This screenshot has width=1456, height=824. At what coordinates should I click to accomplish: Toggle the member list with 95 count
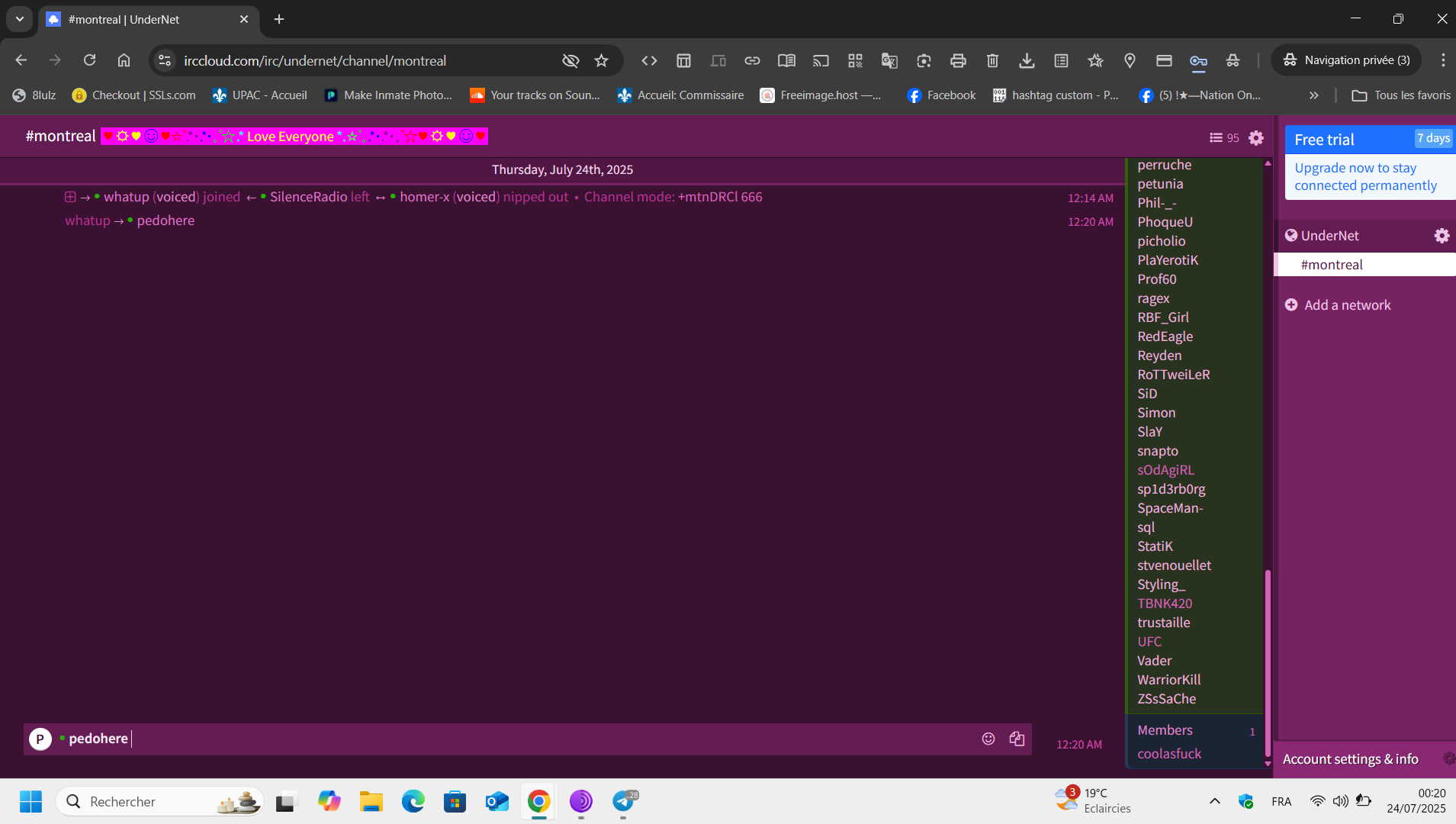(x=1223, y=137)
